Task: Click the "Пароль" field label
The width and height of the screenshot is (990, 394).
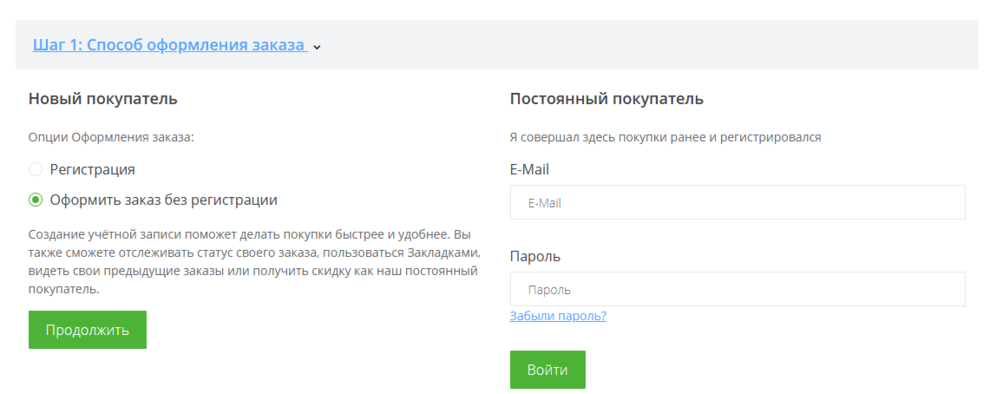Action: pos(535,257)
